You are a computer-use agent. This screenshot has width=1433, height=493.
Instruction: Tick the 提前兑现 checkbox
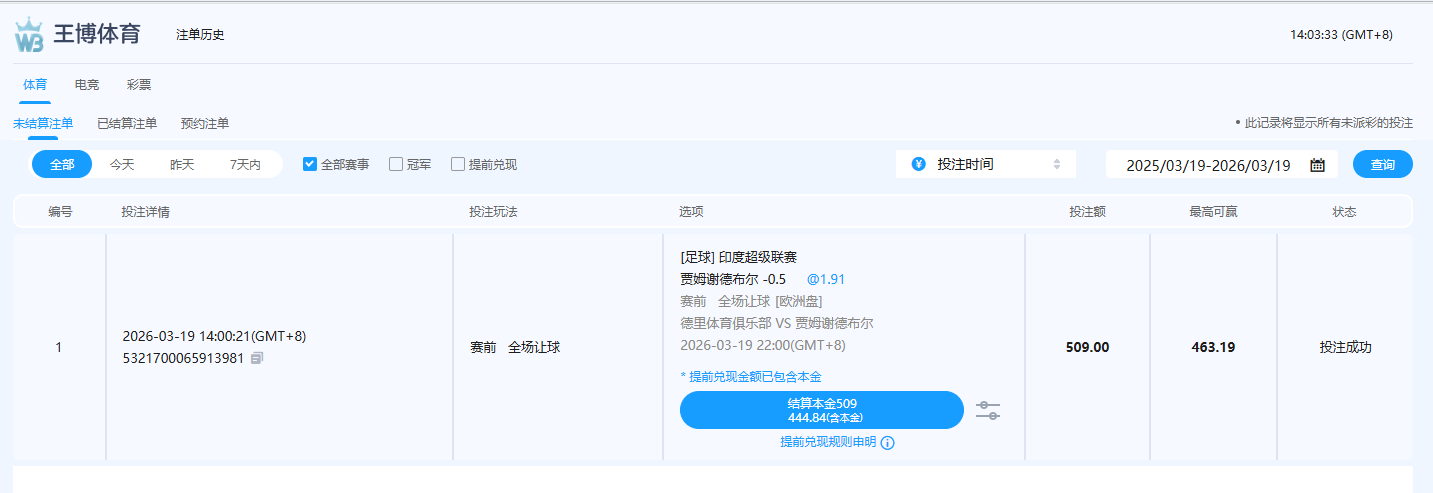click(x=458, y=164)
